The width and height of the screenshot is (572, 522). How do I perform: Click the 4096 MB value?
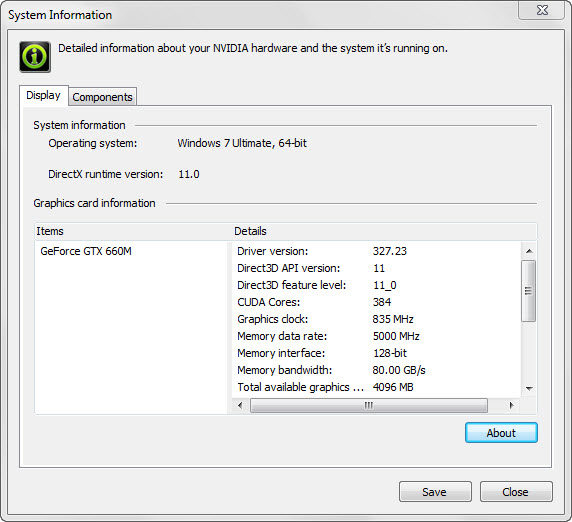click(393, 387)
